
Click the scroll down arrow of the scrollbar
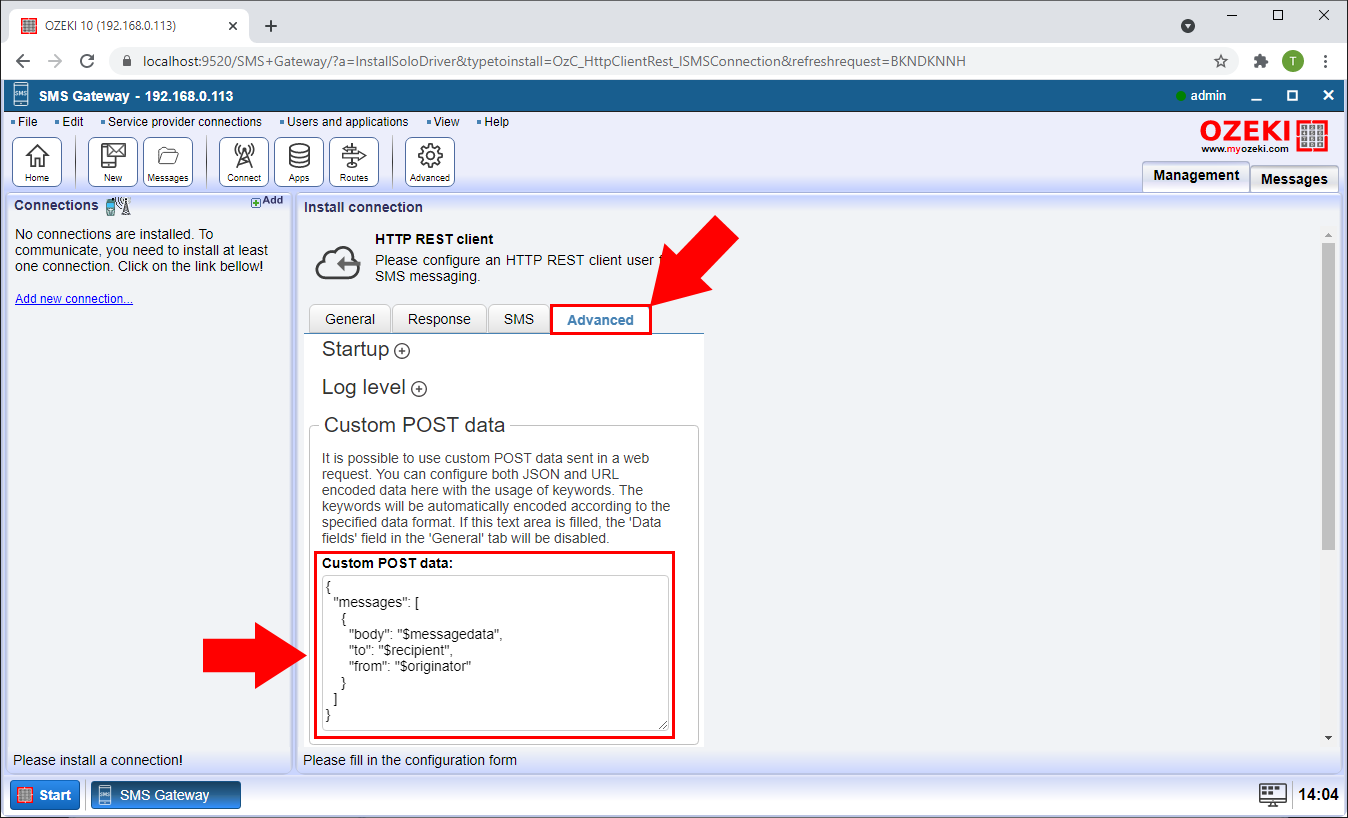coord(1328,738)
